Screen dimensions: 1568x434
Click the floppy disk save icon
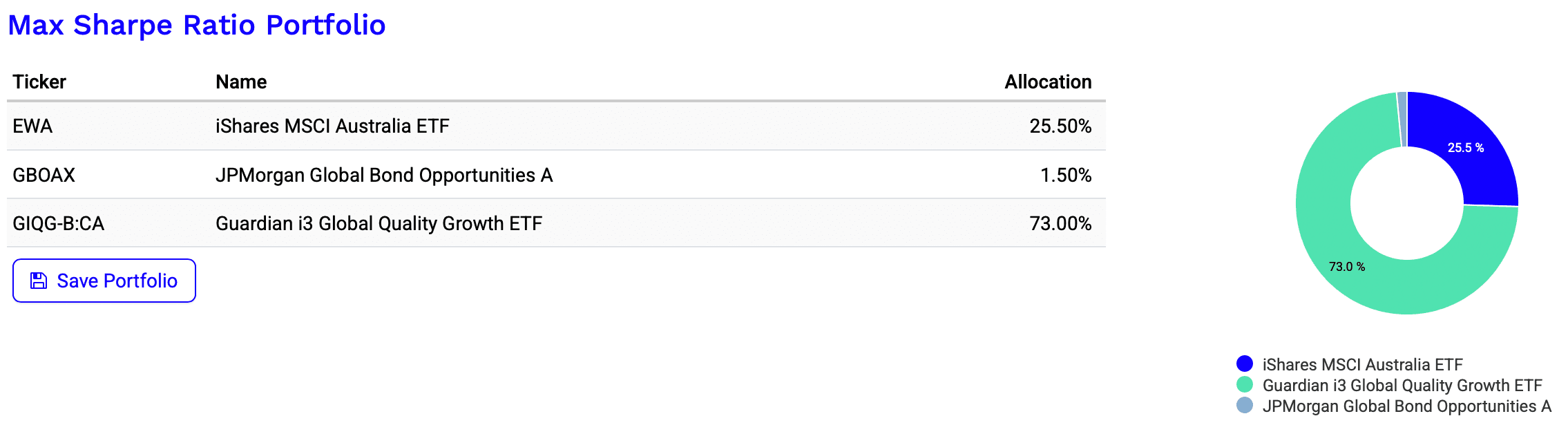[39, 281]
